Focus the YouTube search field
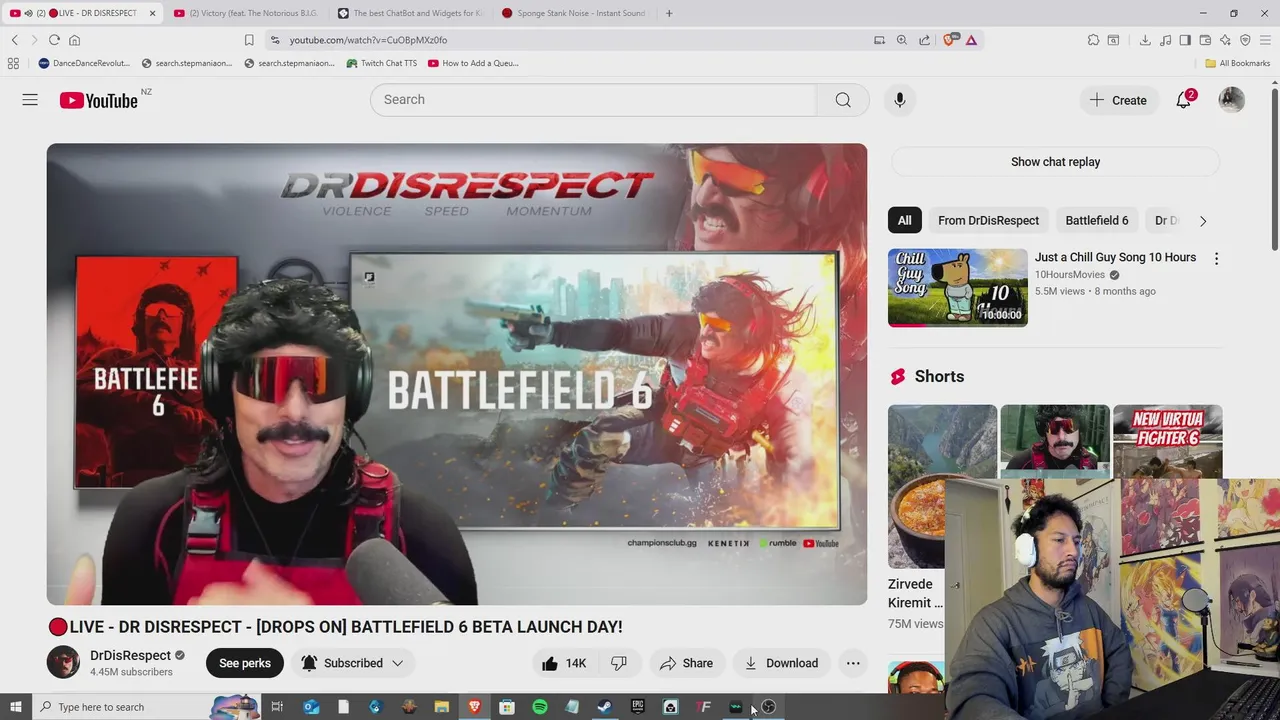This screenshot has width=1280, height=720. tap(593, 100)
